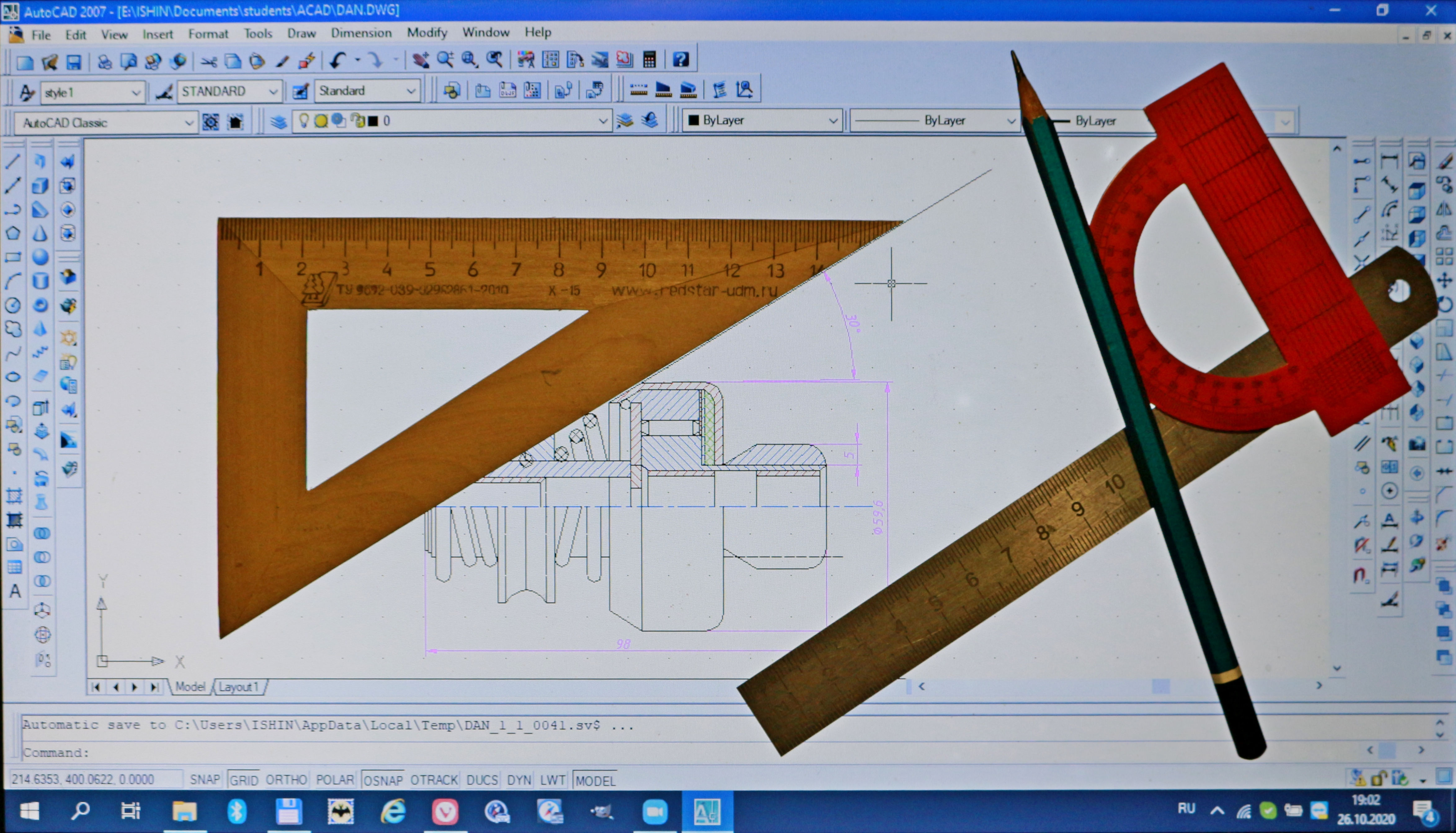Screen dimensions: 1456x833
Task: Open the Format menu
Action: coord(208,34)
